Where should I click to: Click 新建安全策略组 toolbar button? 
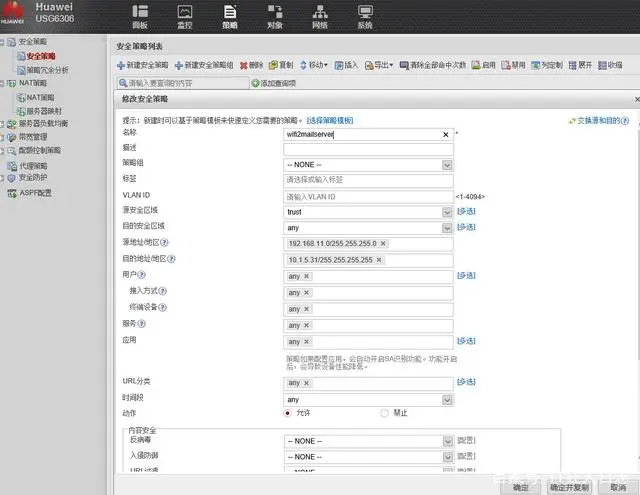(204, 65)
